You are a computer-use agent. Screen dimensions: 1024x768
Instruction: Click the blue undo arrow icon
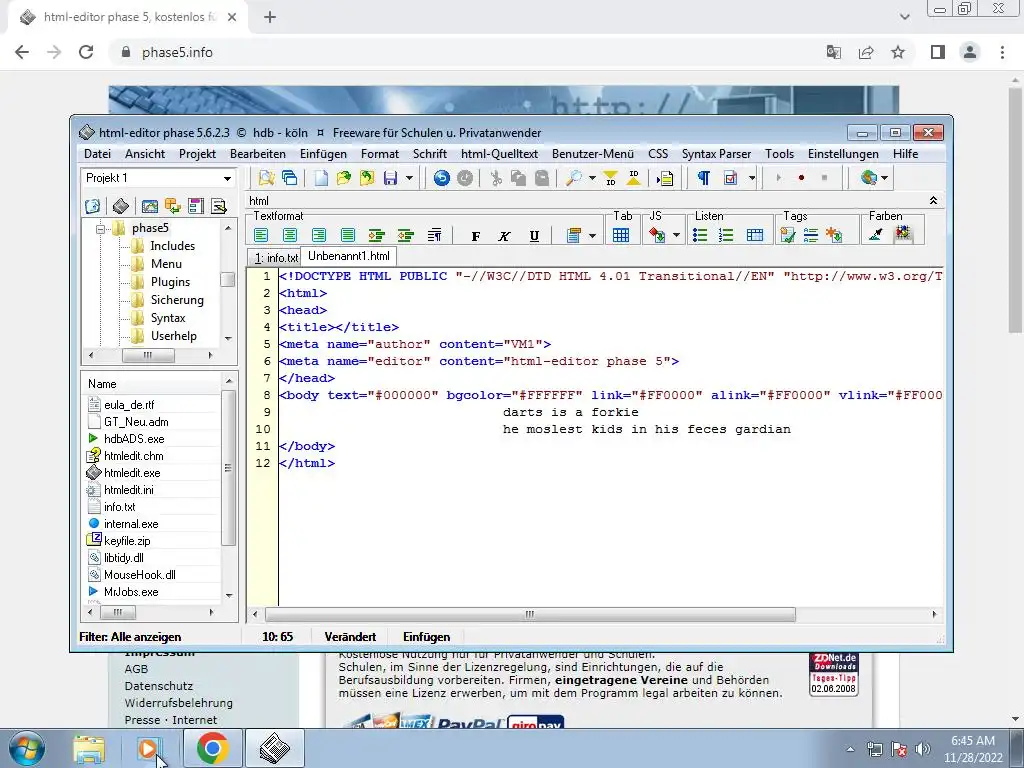[441, 178]
